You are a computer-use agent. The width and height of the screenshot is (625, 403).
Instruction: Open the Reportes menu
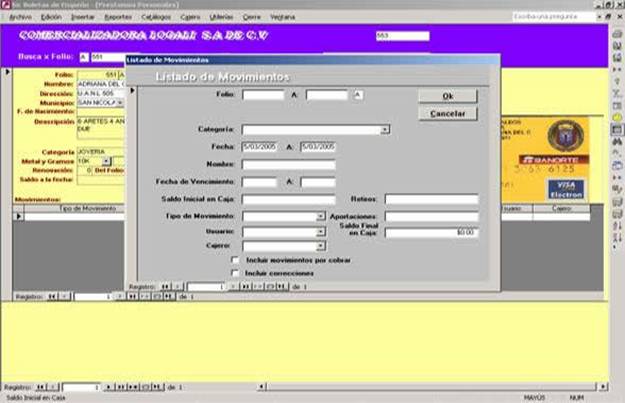tap(118, 17)
